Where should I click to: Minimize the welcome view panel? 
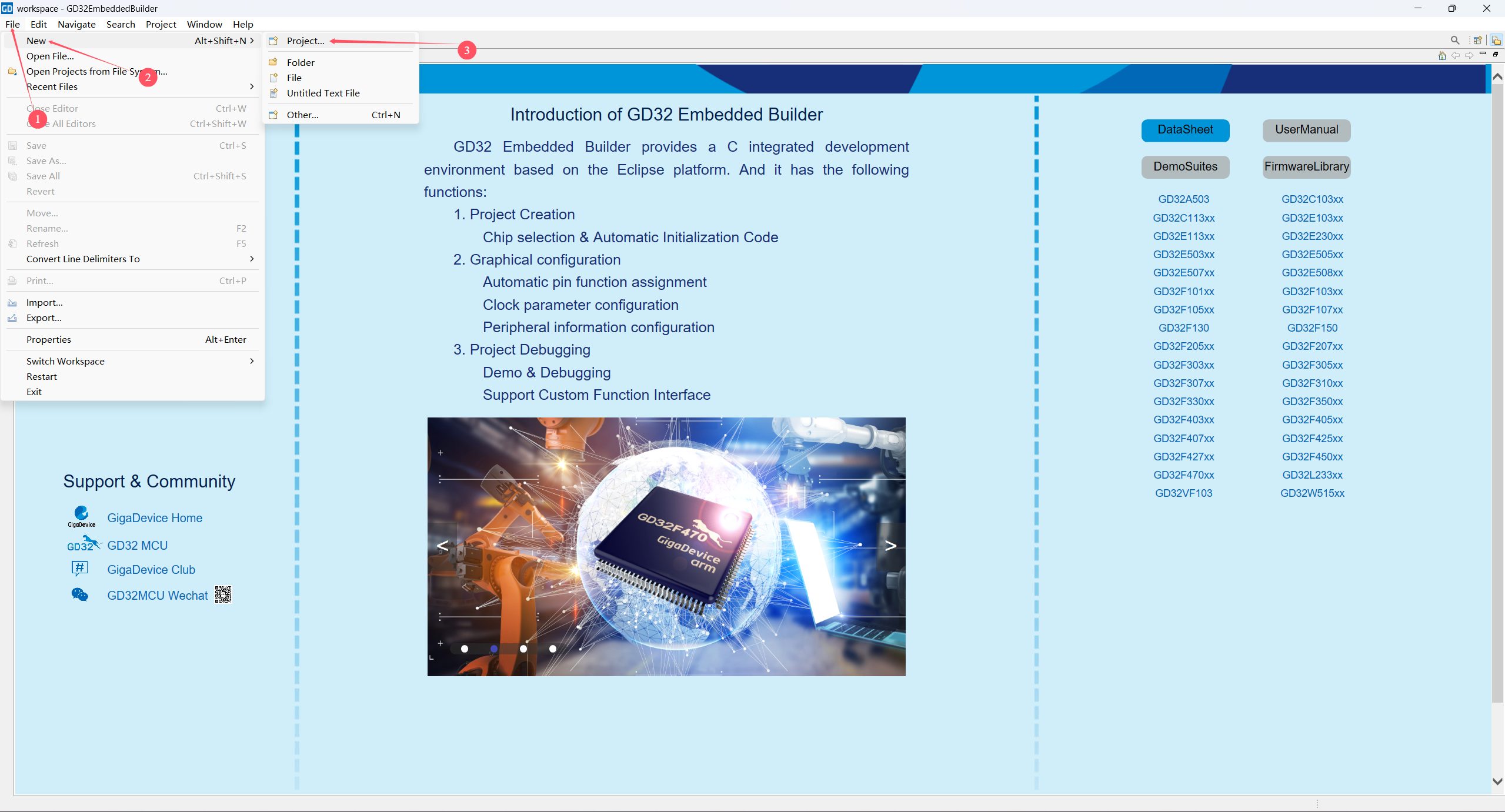(1483, 54)
